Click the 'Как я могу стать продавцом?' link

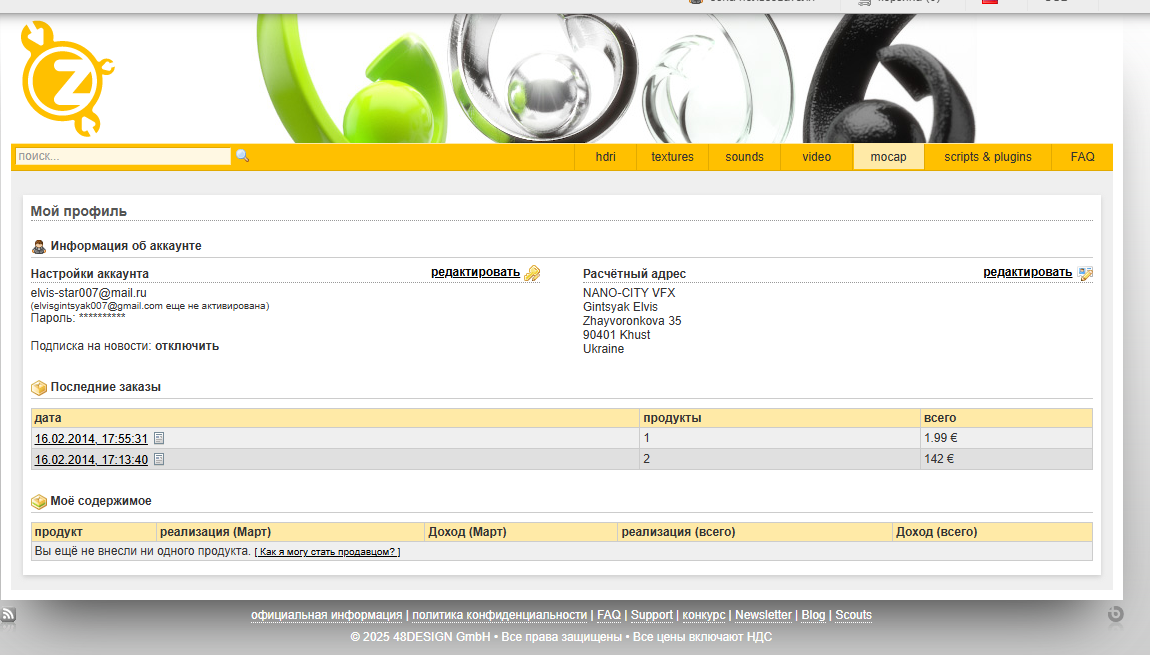(x=327, y=552)
